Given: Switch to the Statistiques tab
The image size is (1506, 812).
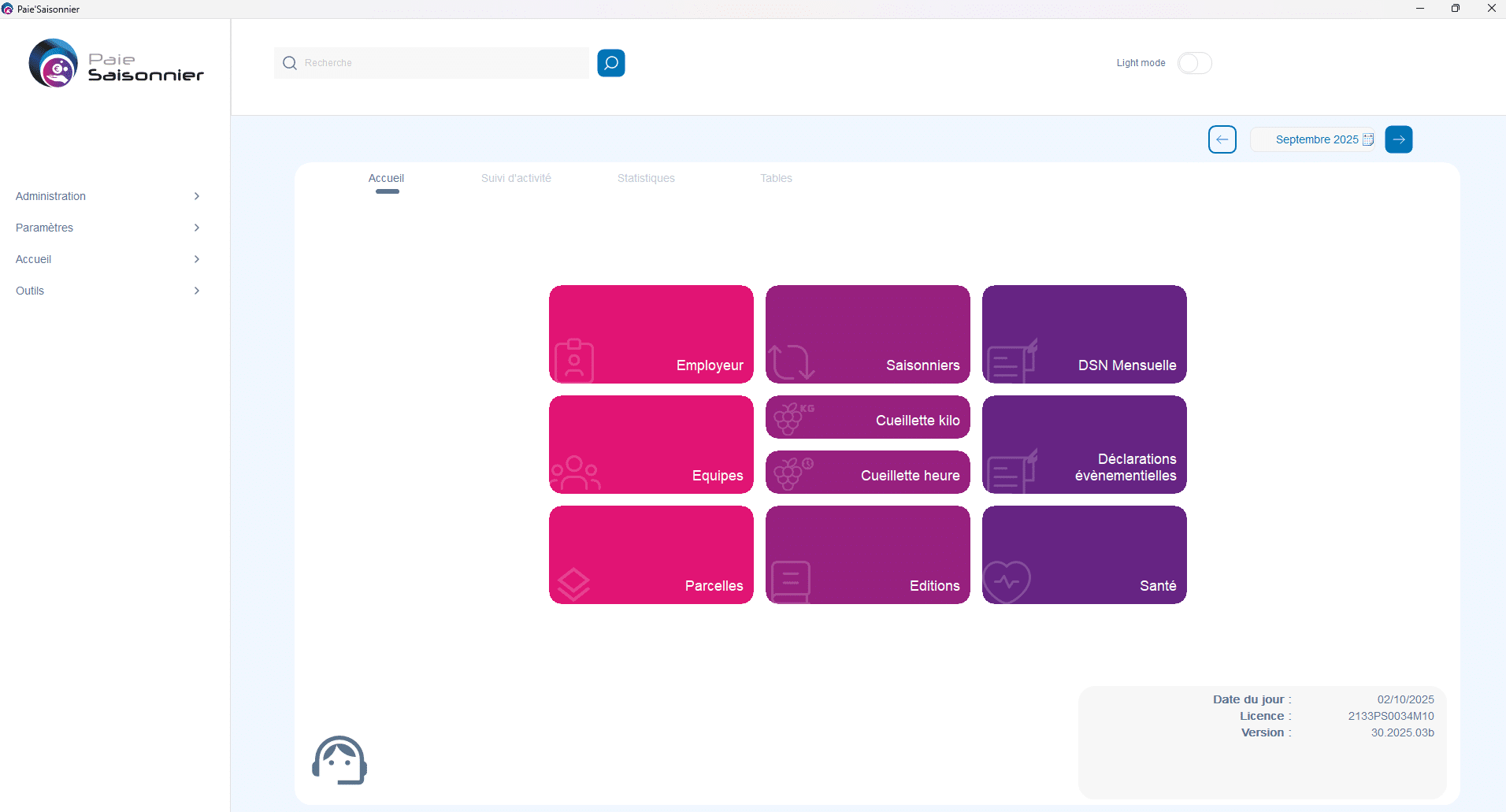Looking at the screenshot, I should [x=646, y=179].
